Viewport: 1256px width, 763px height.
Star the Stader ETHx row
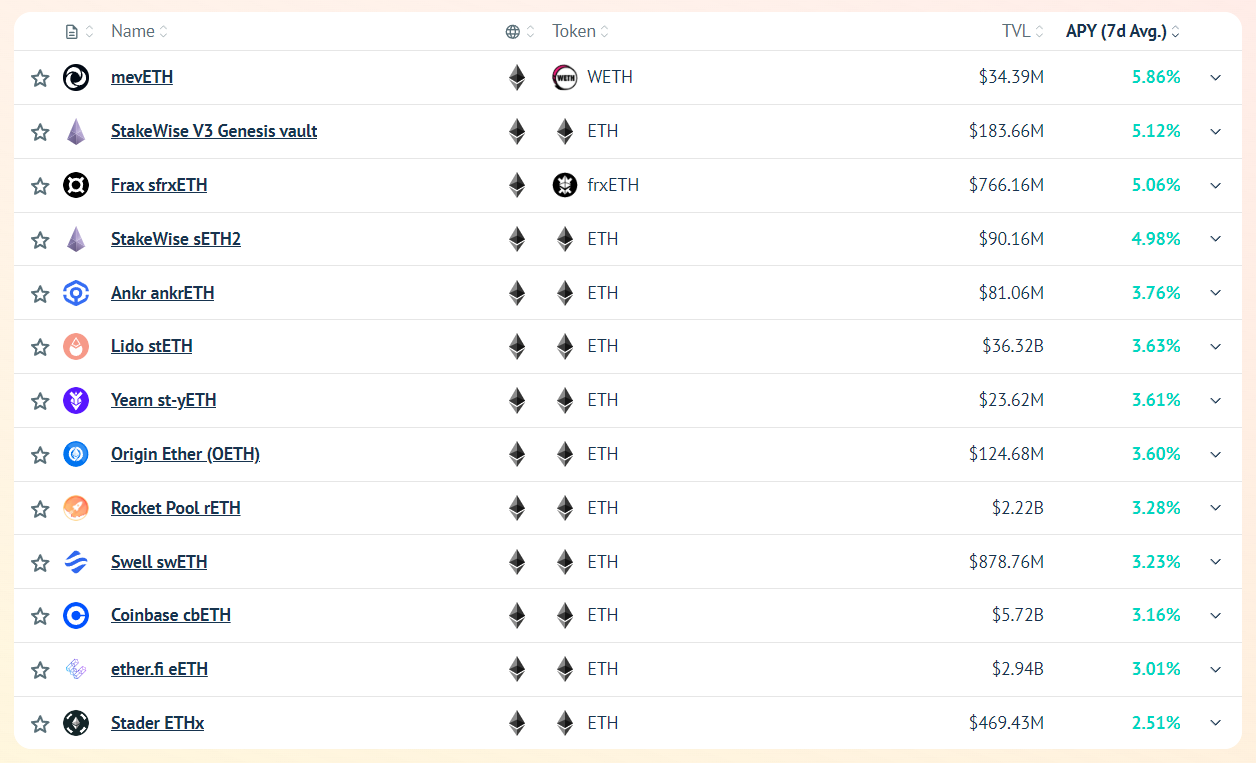[x=40, y=724]
